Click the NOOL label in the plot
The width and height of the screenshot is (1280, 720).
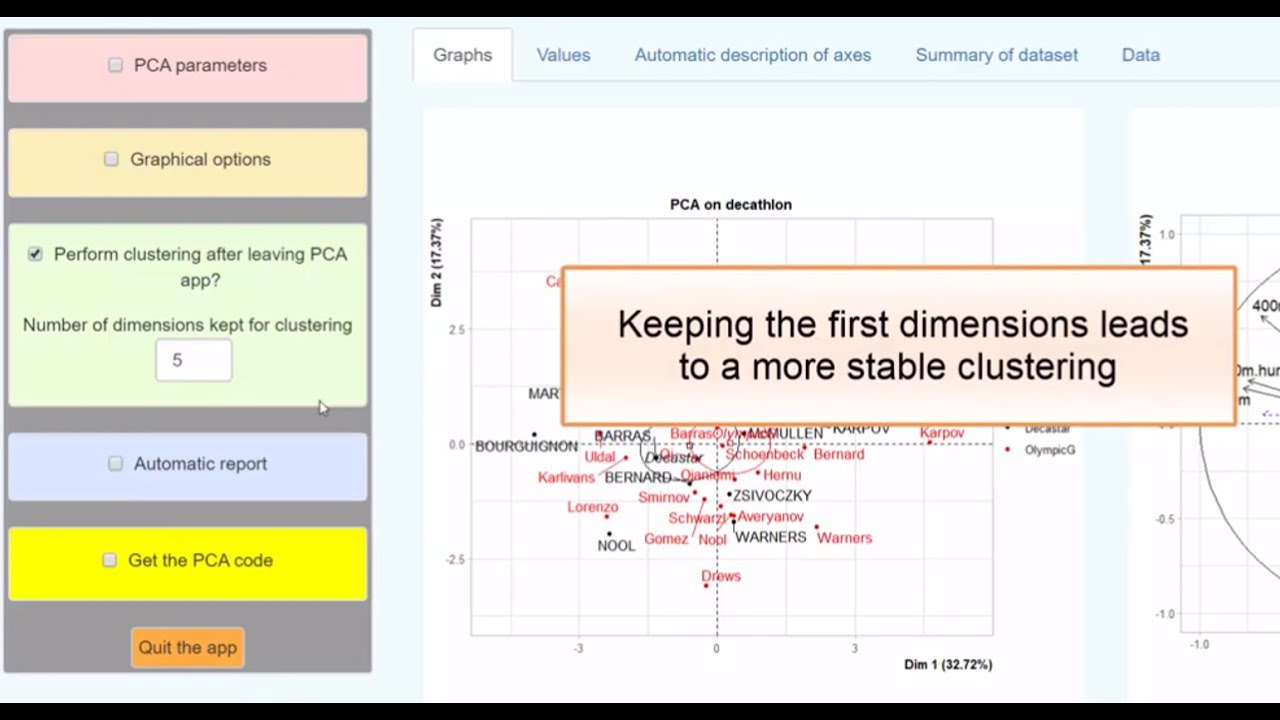(x=616, y=546)
